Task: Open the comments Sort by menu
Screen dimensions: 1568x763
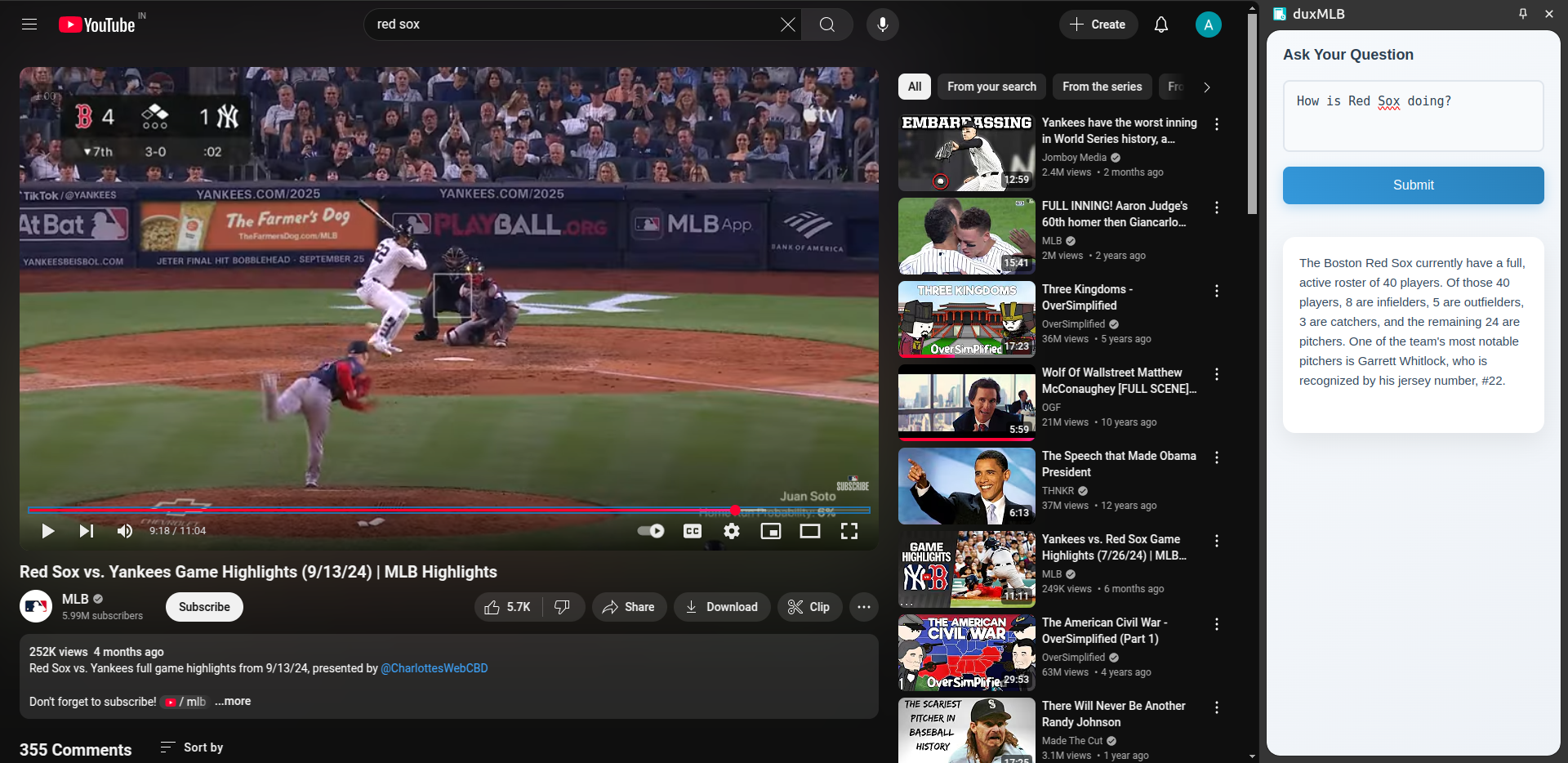Action: (x=192, y=747)
